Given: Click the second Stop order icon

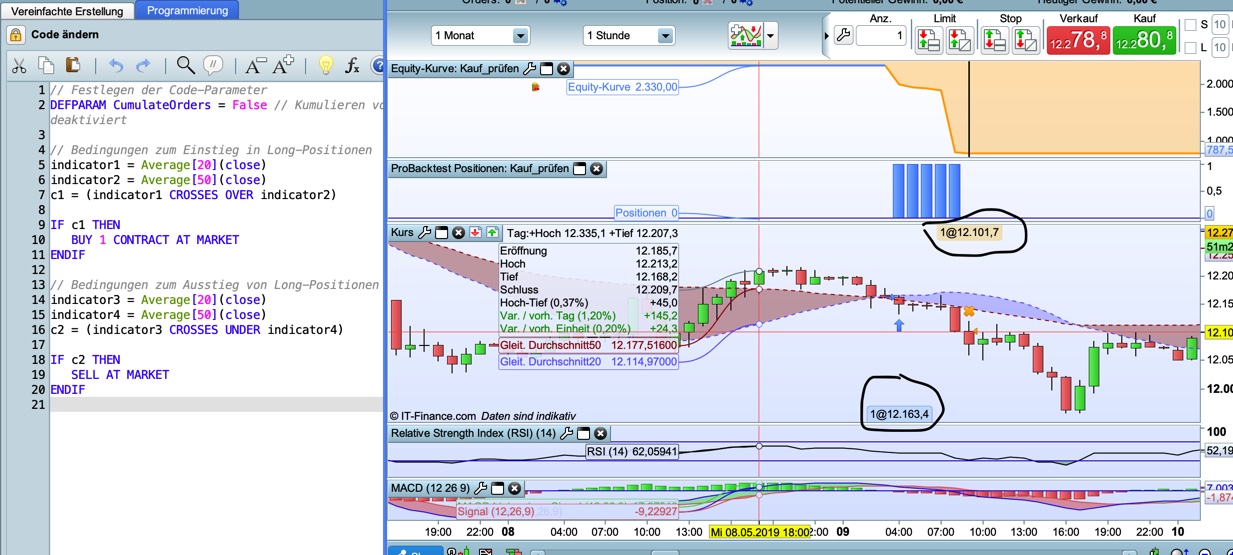Looking at the screenshot, I should pyautogui.click(x=1025, y=40).
